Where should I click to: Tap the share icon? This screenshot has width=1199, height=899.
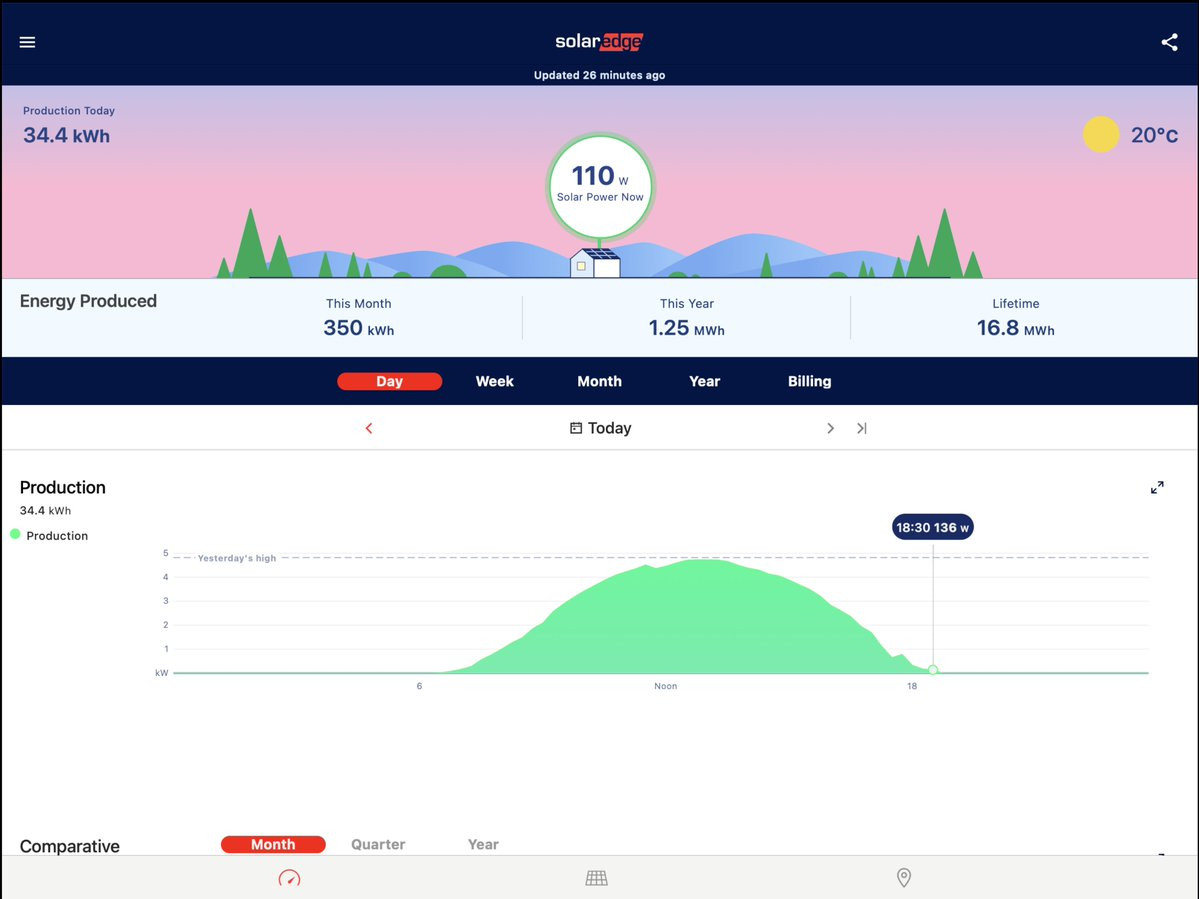tap(1169, 42)
